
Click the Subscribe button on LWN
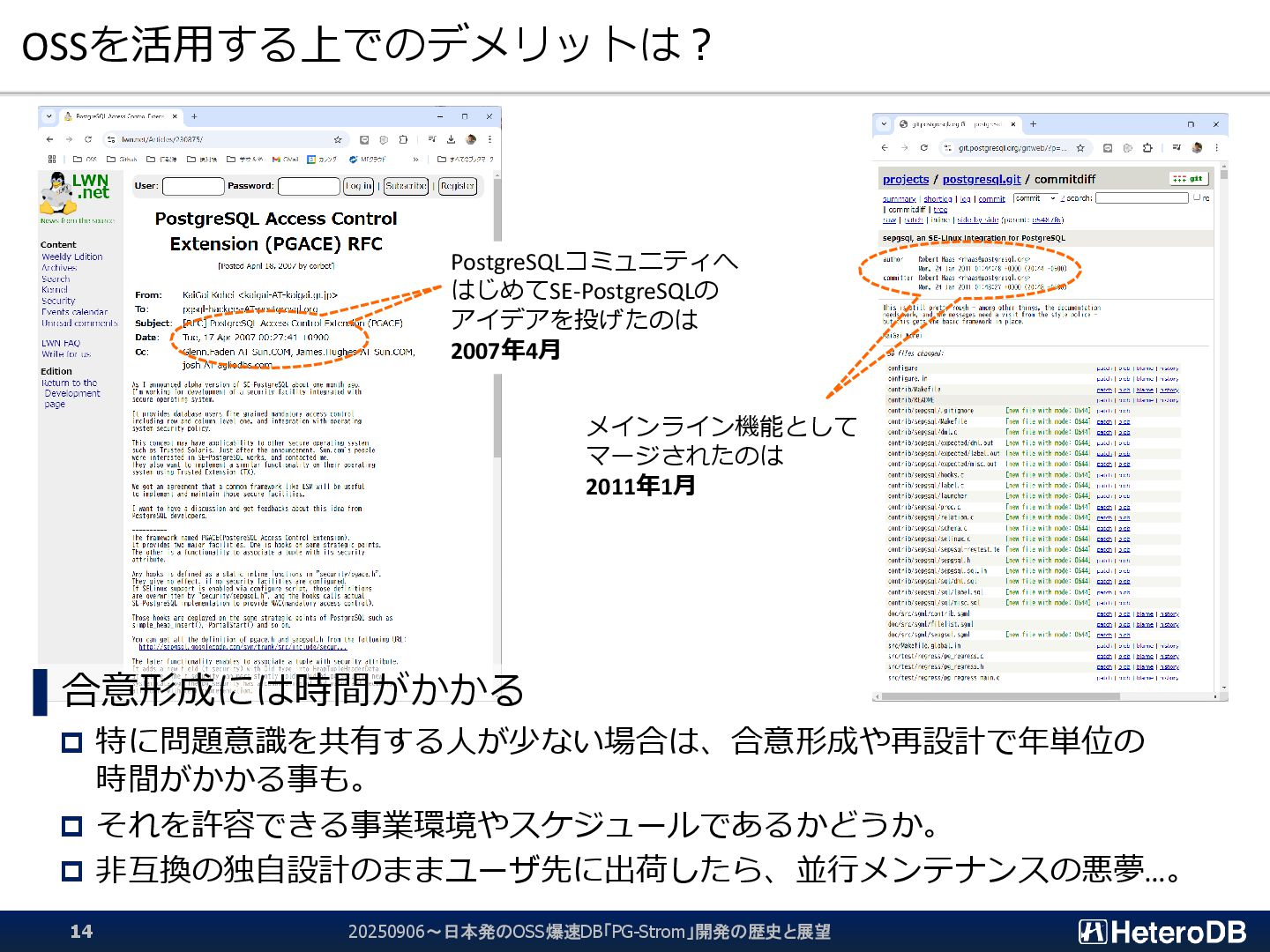(406, 186)
